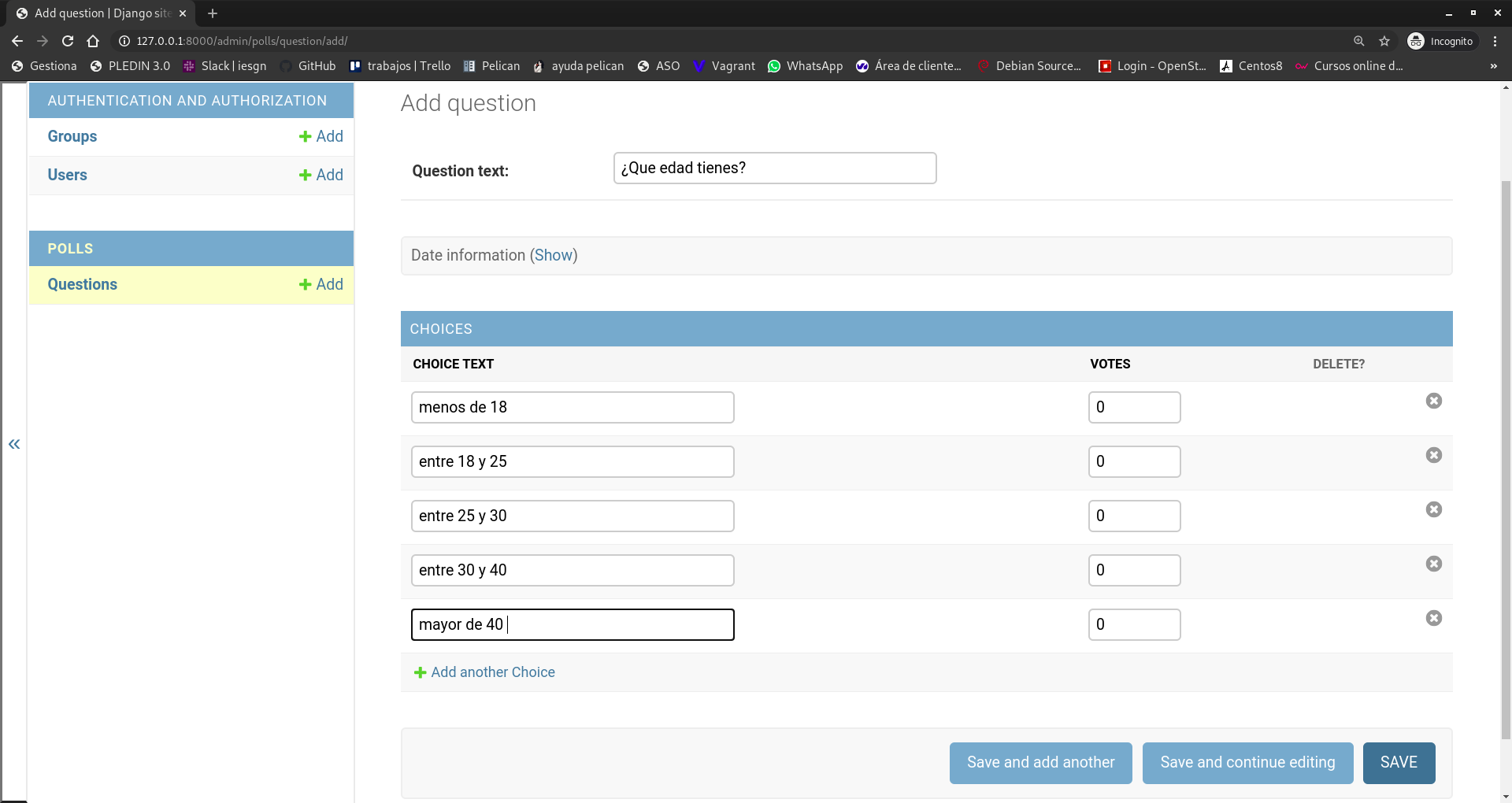Delete the 'mayor de 40' choice row
The height and width of the screenshot is (803, 1512).
click(1433, 618)
